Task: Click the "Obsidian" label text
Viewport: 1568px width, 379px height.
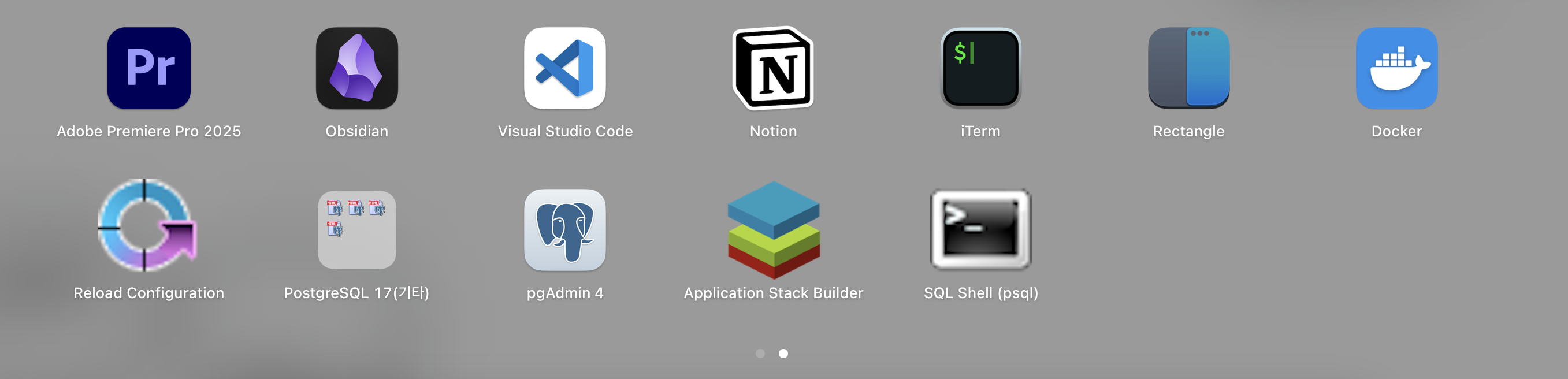Action: tap(356, 131)
